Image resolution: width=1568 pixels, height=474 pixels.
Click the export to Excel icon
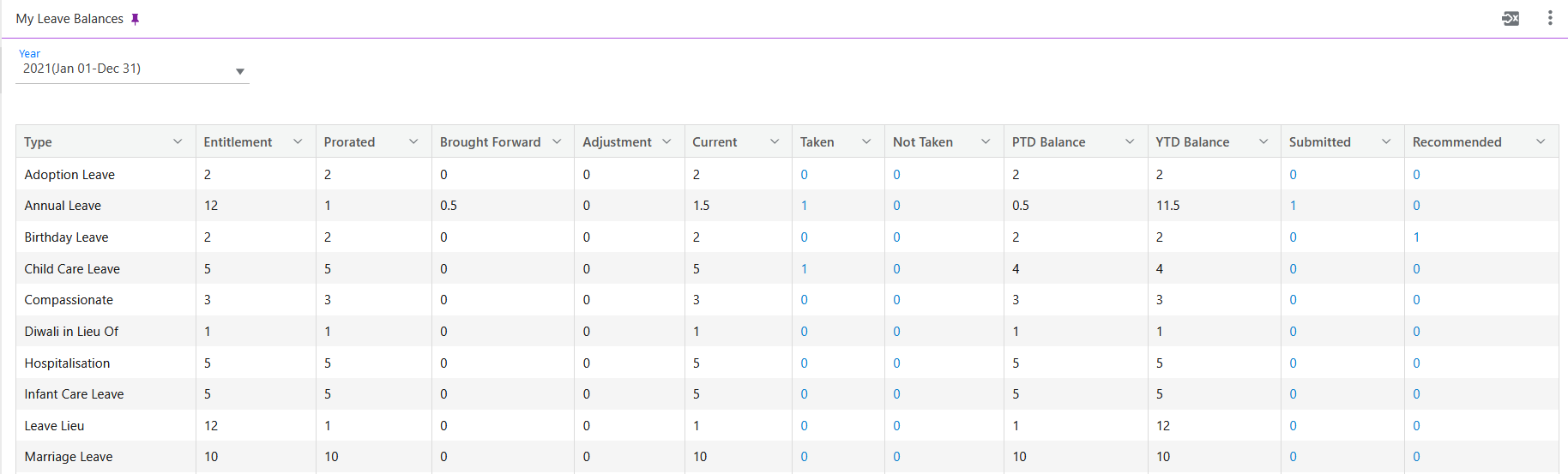tap(1511, 18)
